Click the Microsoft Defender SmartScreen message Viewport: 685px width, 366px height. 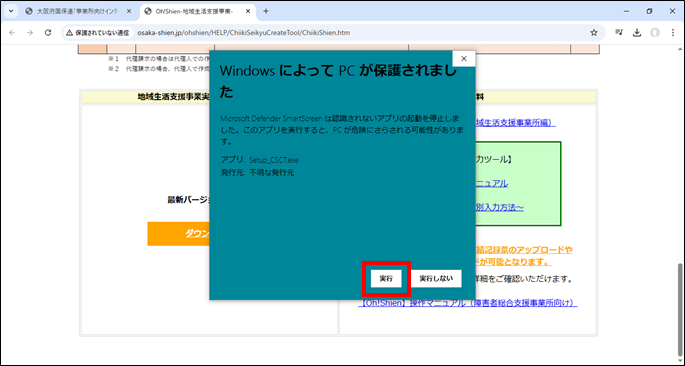point(342,130)
